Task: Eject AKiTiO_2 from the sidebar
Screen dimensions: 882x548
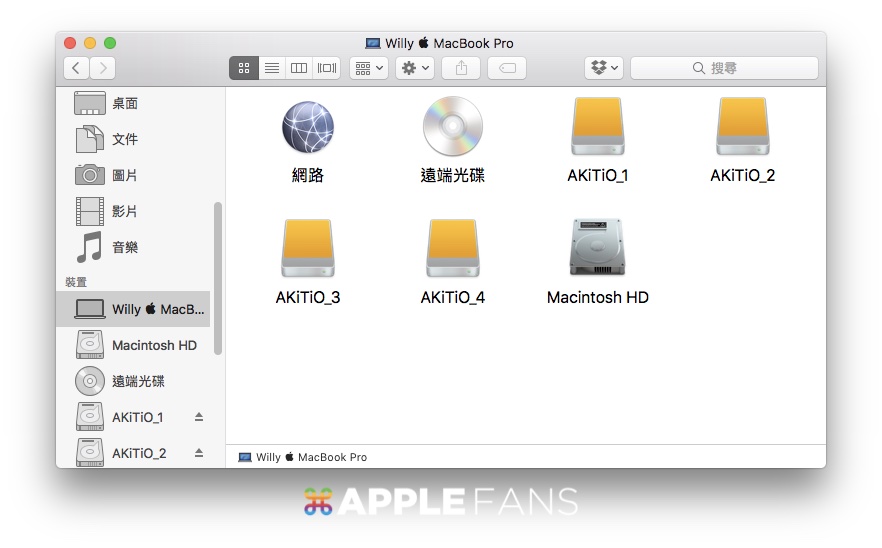Action: coord(199,453)
